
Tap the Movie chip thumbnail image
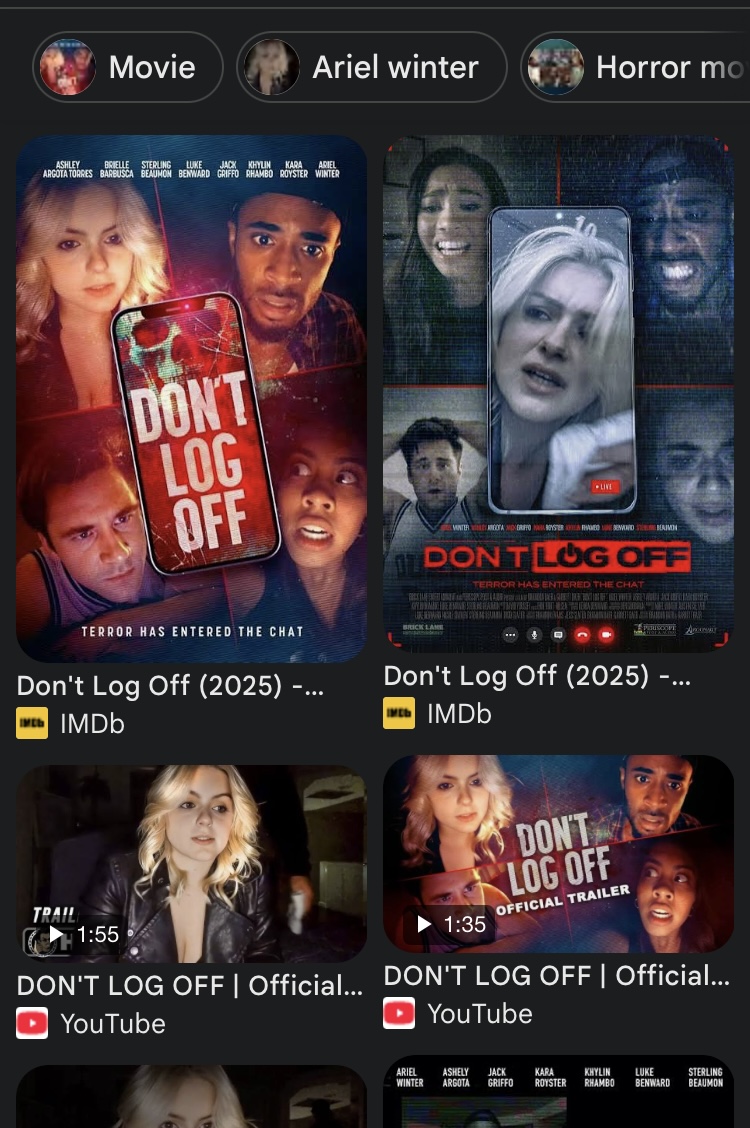click(x=68, y=68)
